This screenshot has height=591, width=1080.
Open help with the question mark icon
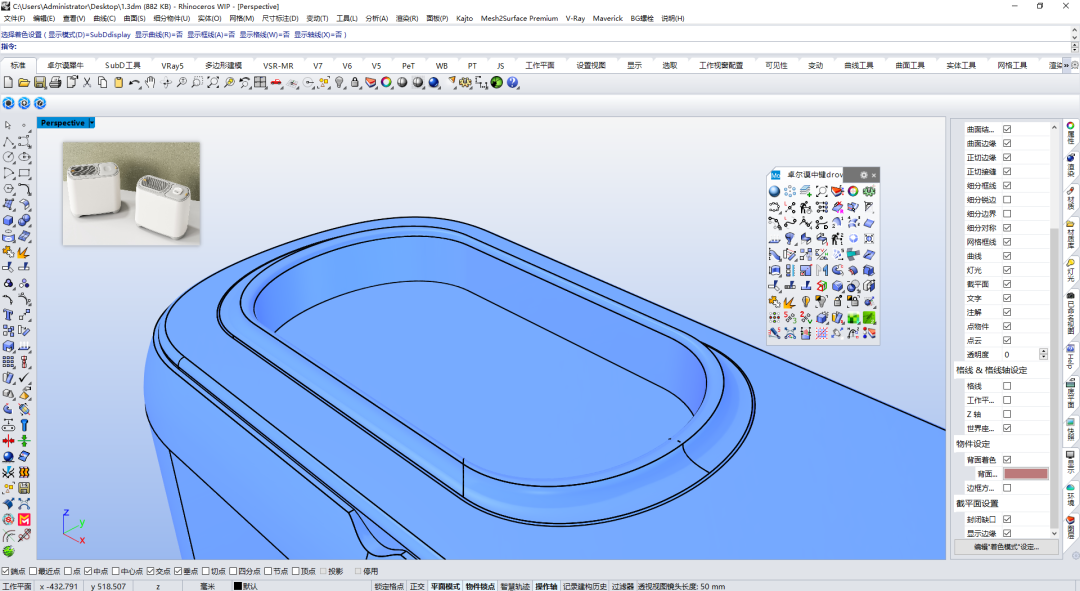512,83
